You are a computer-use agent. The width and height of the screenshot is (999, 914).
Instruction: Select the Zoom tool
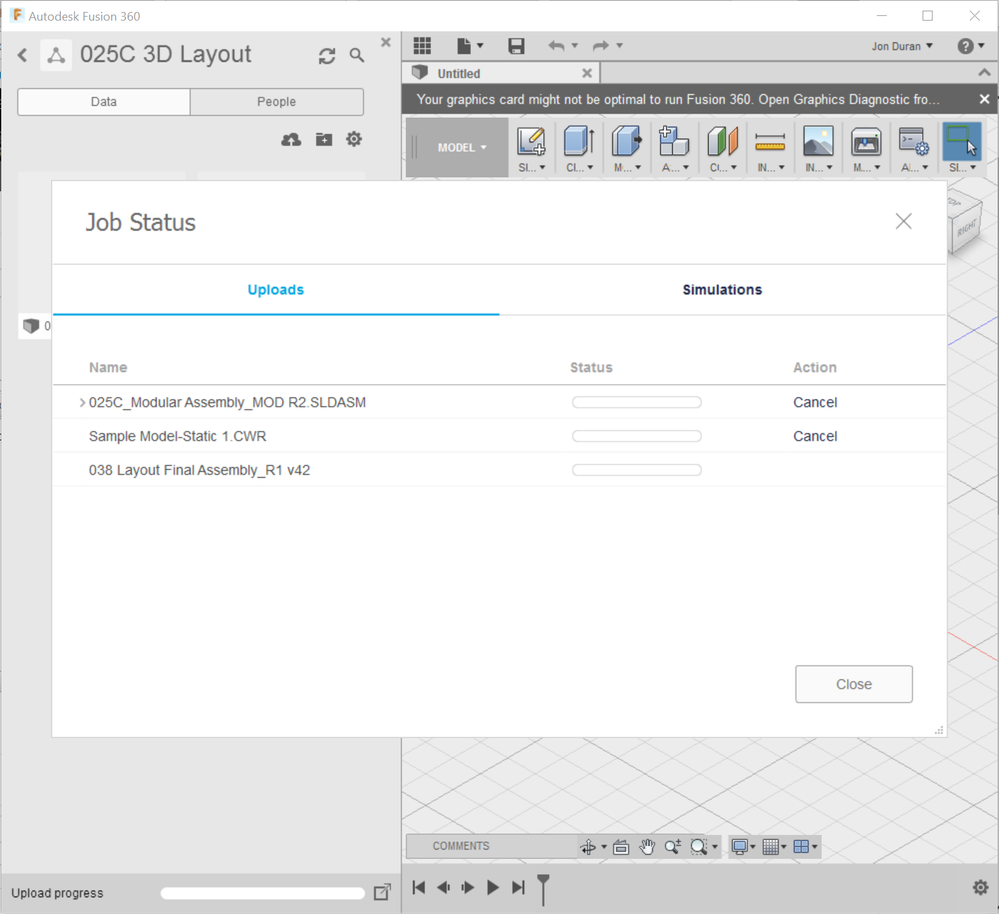click(x=673, y=846)
